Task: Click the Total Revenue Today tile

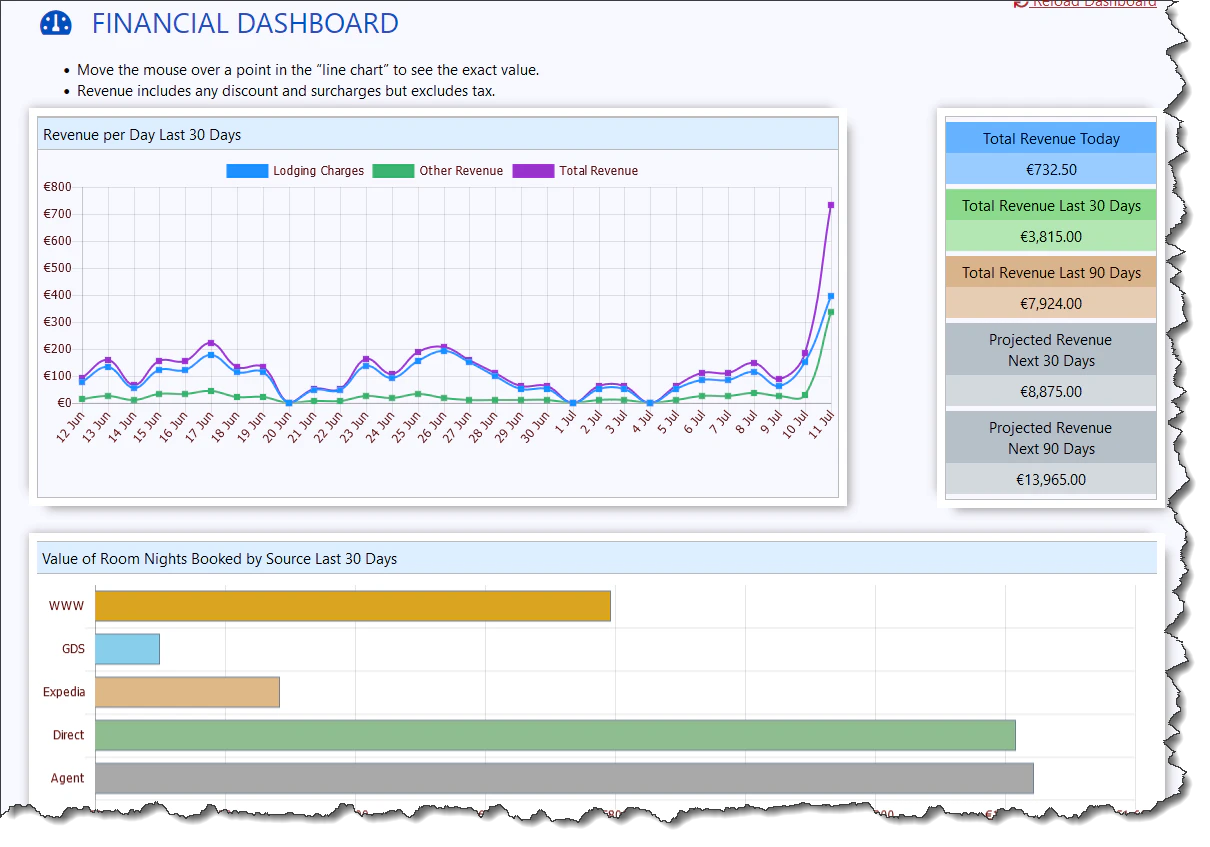Action: pos(1050,138)
